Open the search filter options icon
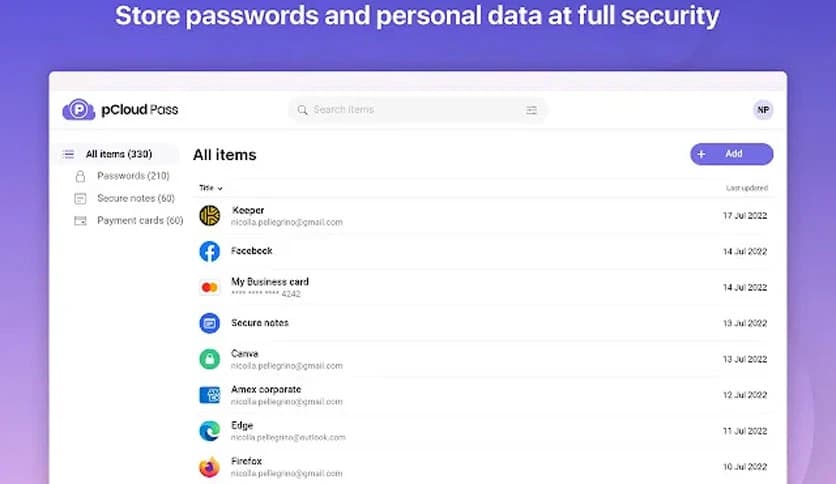Image resolution: width=836 pixels, height=484 pixels. pyautogui.click(x=532, y=110)
